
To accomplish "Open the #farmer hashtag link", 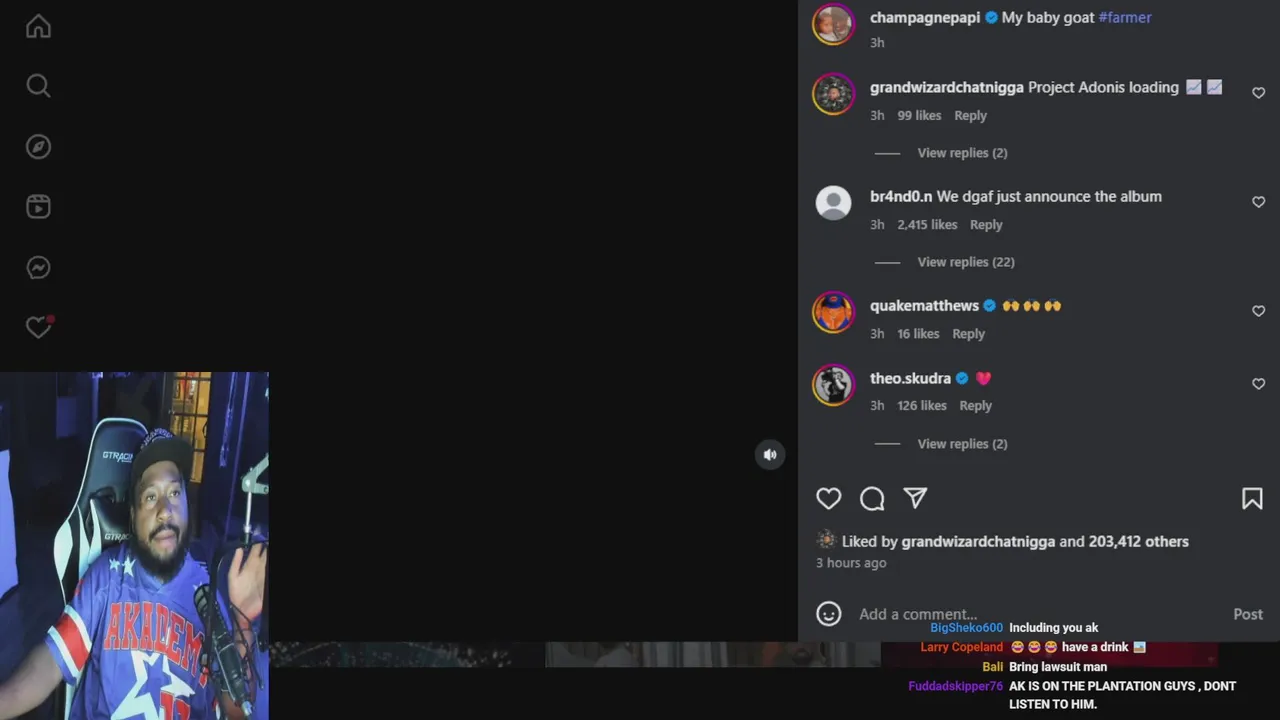I will [x=1125, y=17].
